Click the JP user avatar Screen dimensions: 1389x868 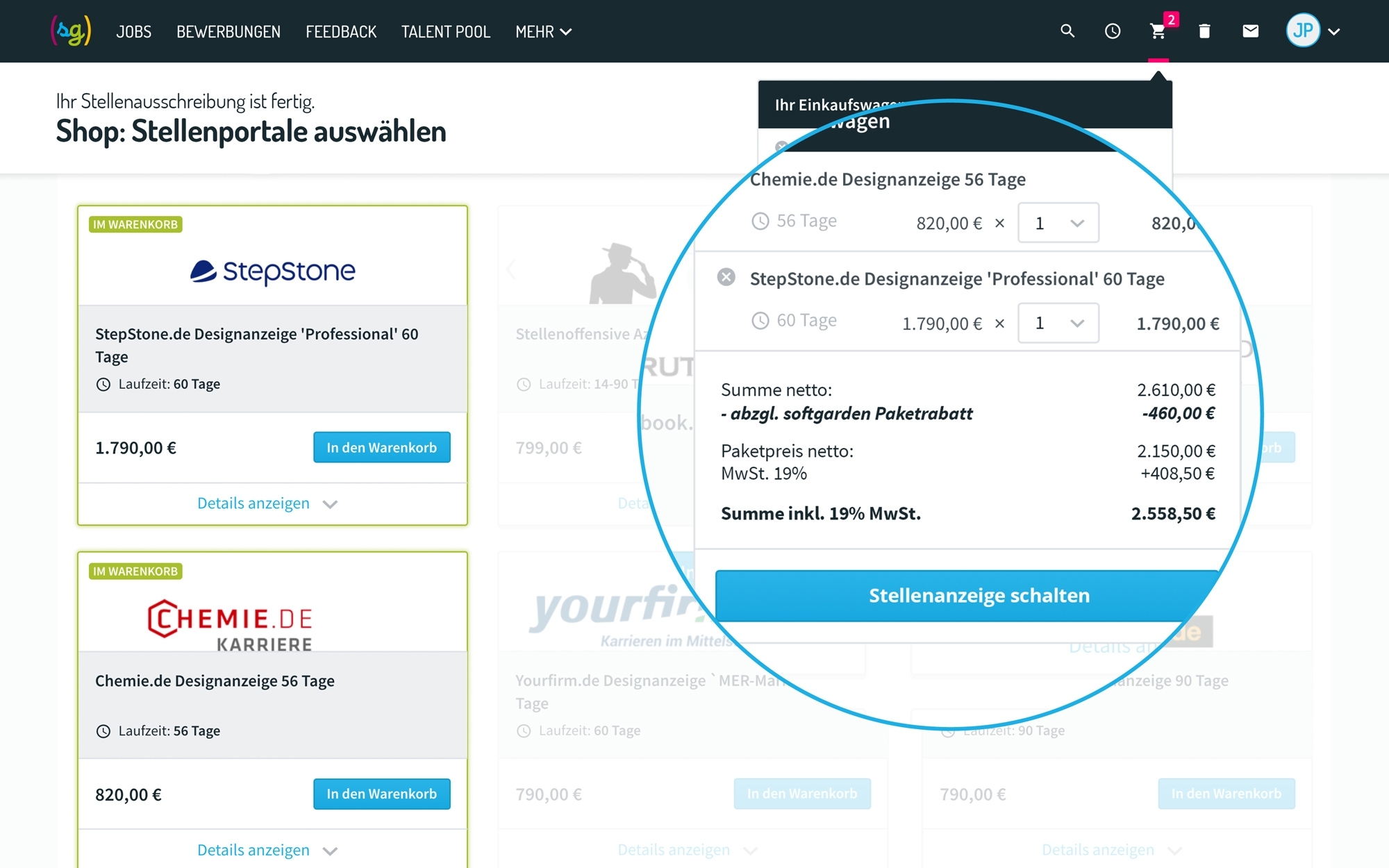point(1303,31)
